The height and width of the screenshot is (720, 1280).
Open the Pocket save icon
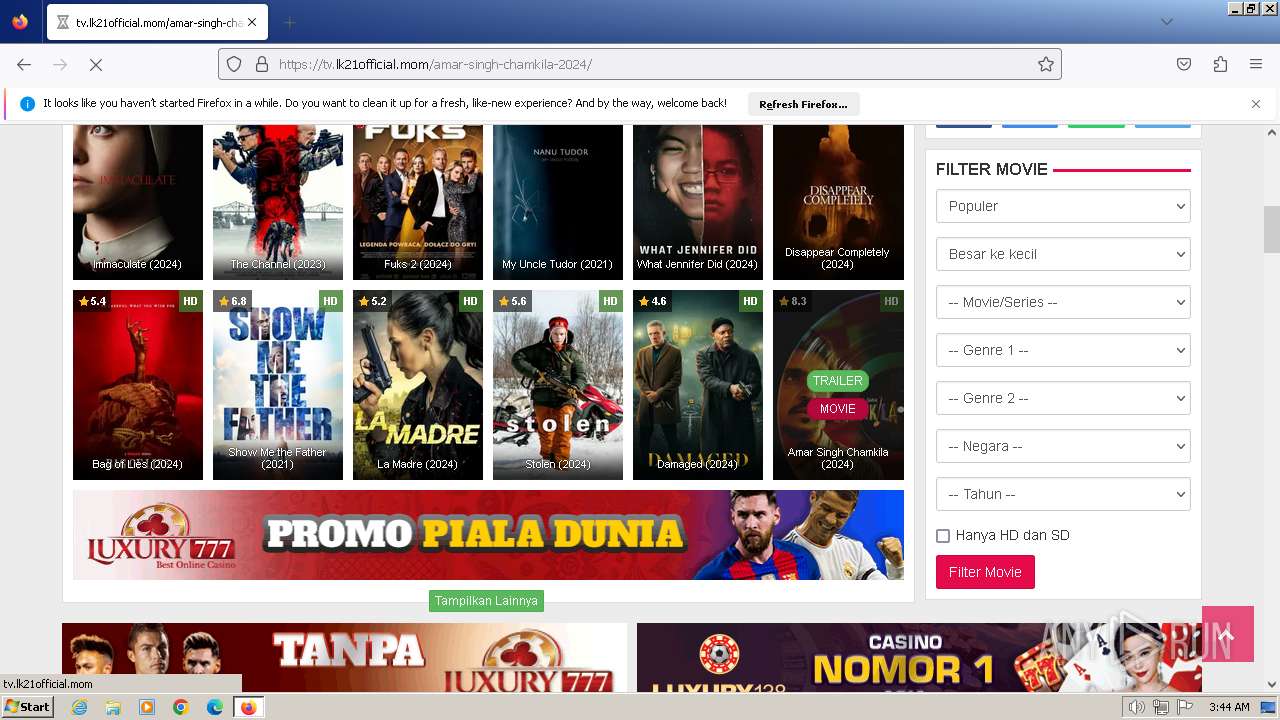(x=1184, y=64)
